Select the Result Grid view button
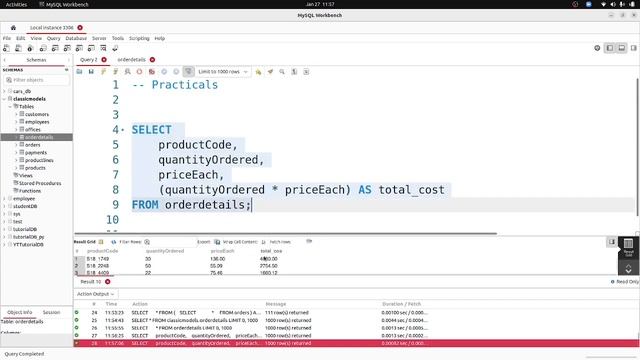Screen dimensions: 640x360 (x=628, y=247)
